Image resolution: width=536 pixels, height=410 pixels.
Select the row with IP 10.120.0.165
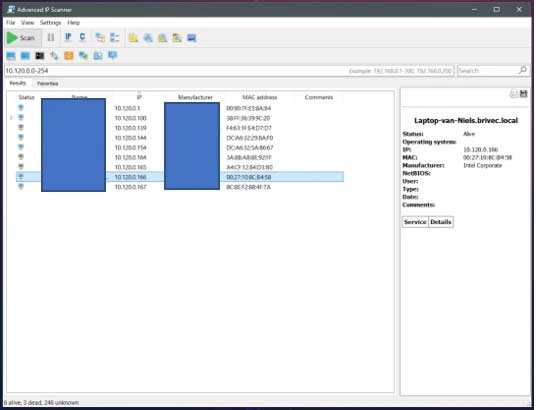tap(180, 167)
